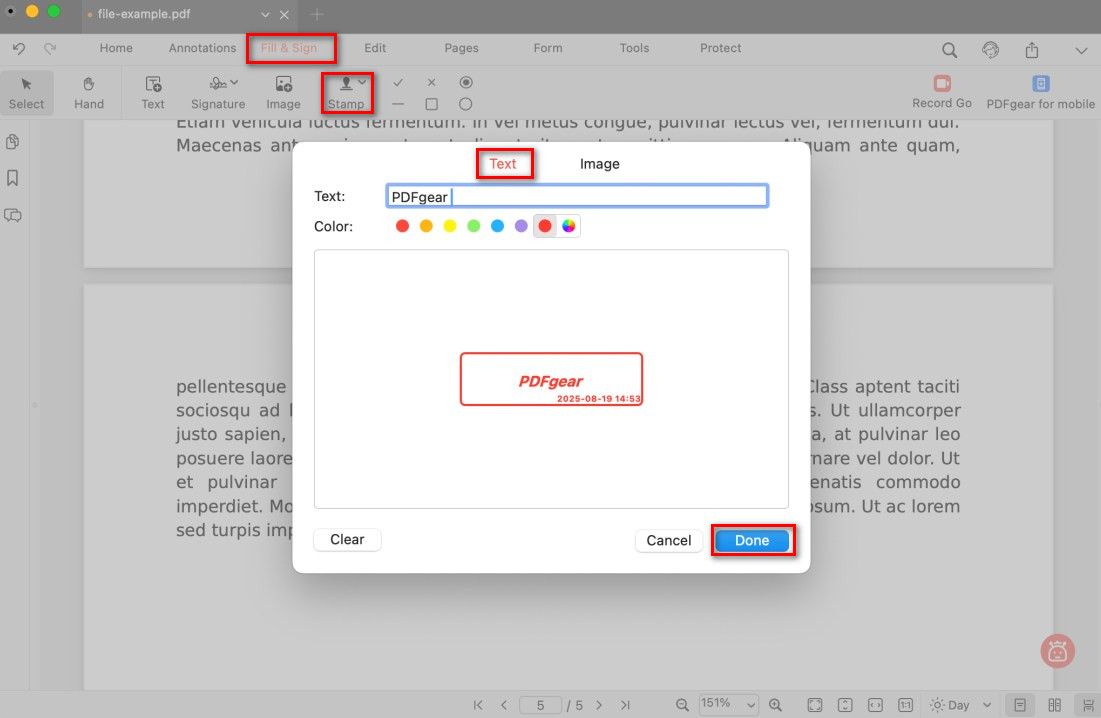This screenshot has height=718, width=1101.
Task: Open the Annotations menu tab
Action: pyautogui.click(x=202, y=48)
